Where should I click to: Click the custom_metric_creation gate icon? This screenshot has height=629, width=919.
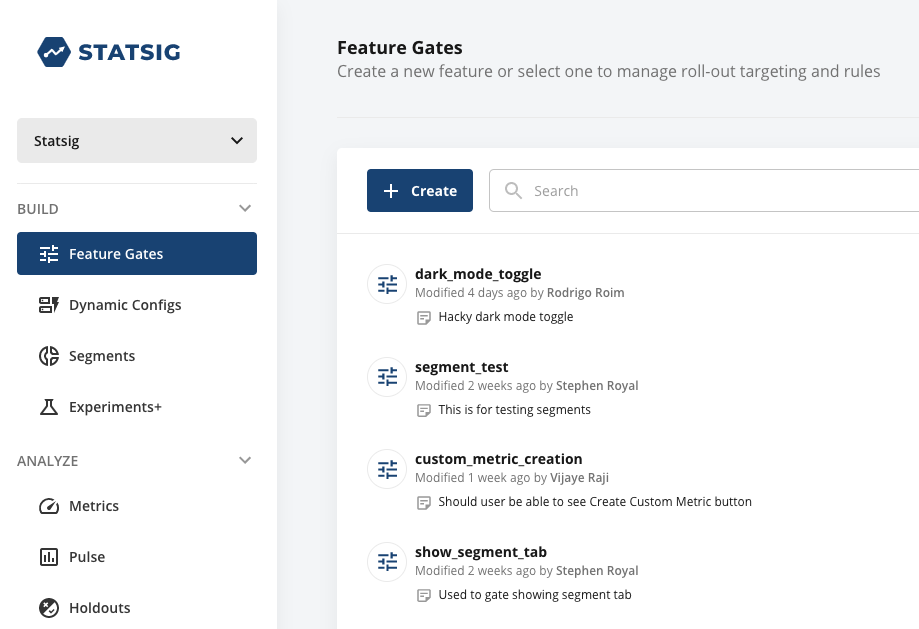pyautogui.click(x=387, y=469)
